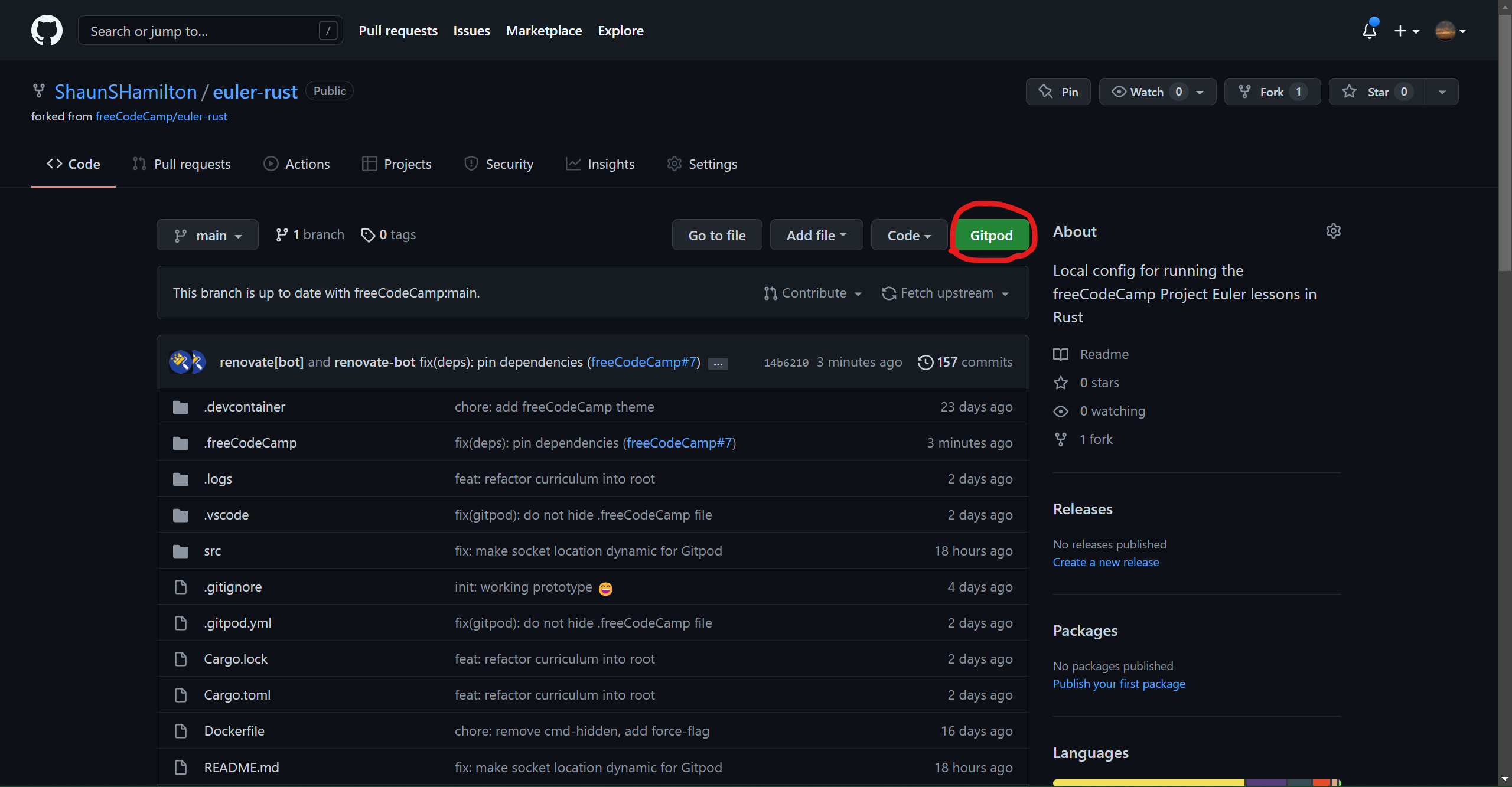Click the src folder icon
Screen dimensions: 1512x787
181,551
